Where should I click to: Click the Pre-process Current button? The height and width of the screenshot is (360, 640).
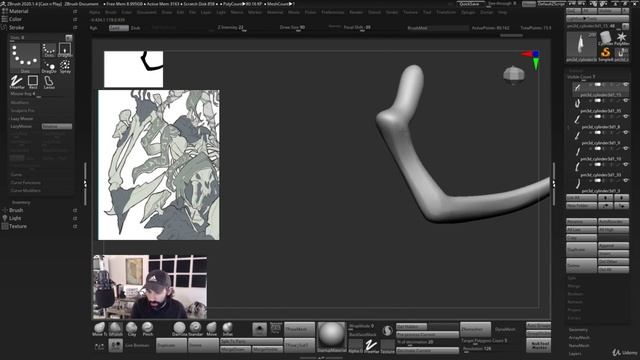[x=427, y=335]
